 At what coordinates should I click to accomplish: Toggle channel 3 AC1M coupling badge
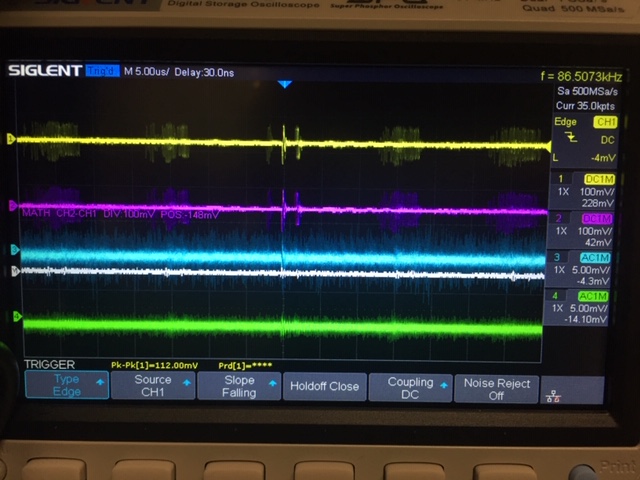tap(595, 256)
